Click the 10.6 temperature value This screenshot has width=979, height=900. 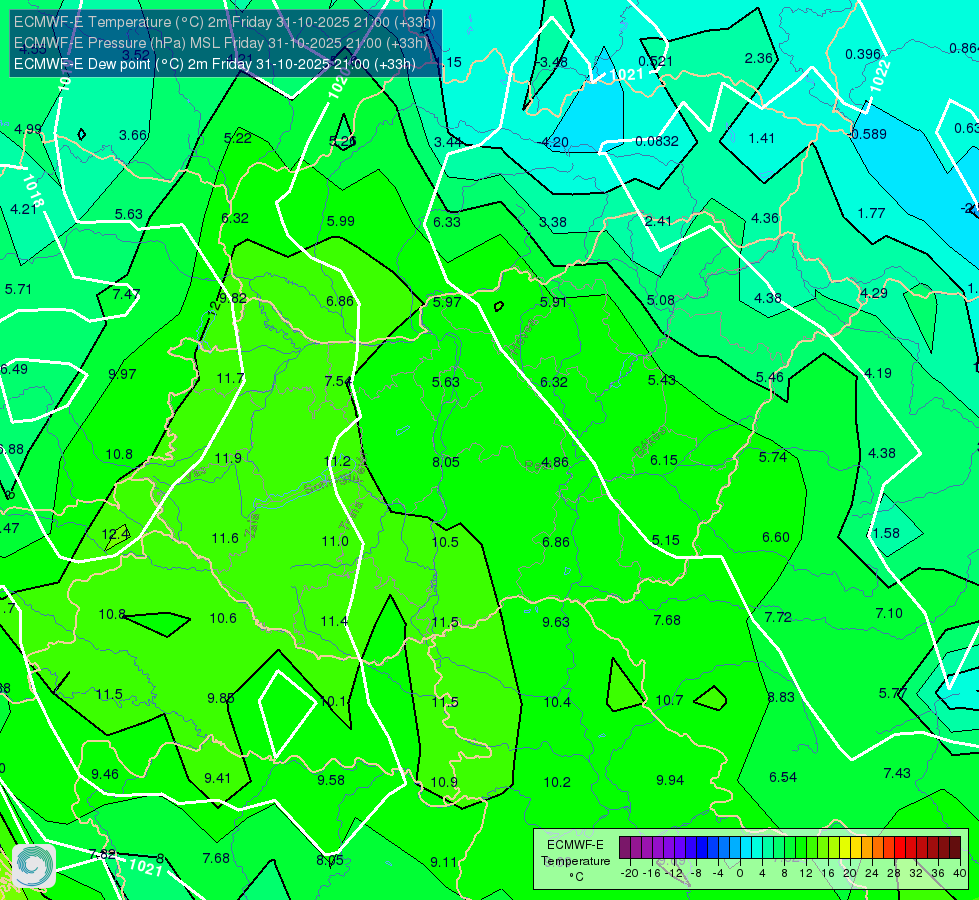[x=223, y=618]
